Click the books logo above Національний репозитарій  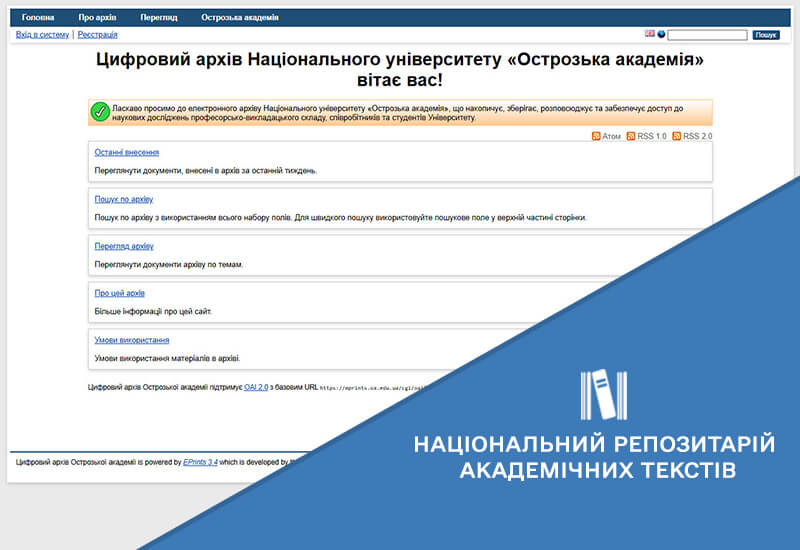pyautogui.click(x=604, y=395)
